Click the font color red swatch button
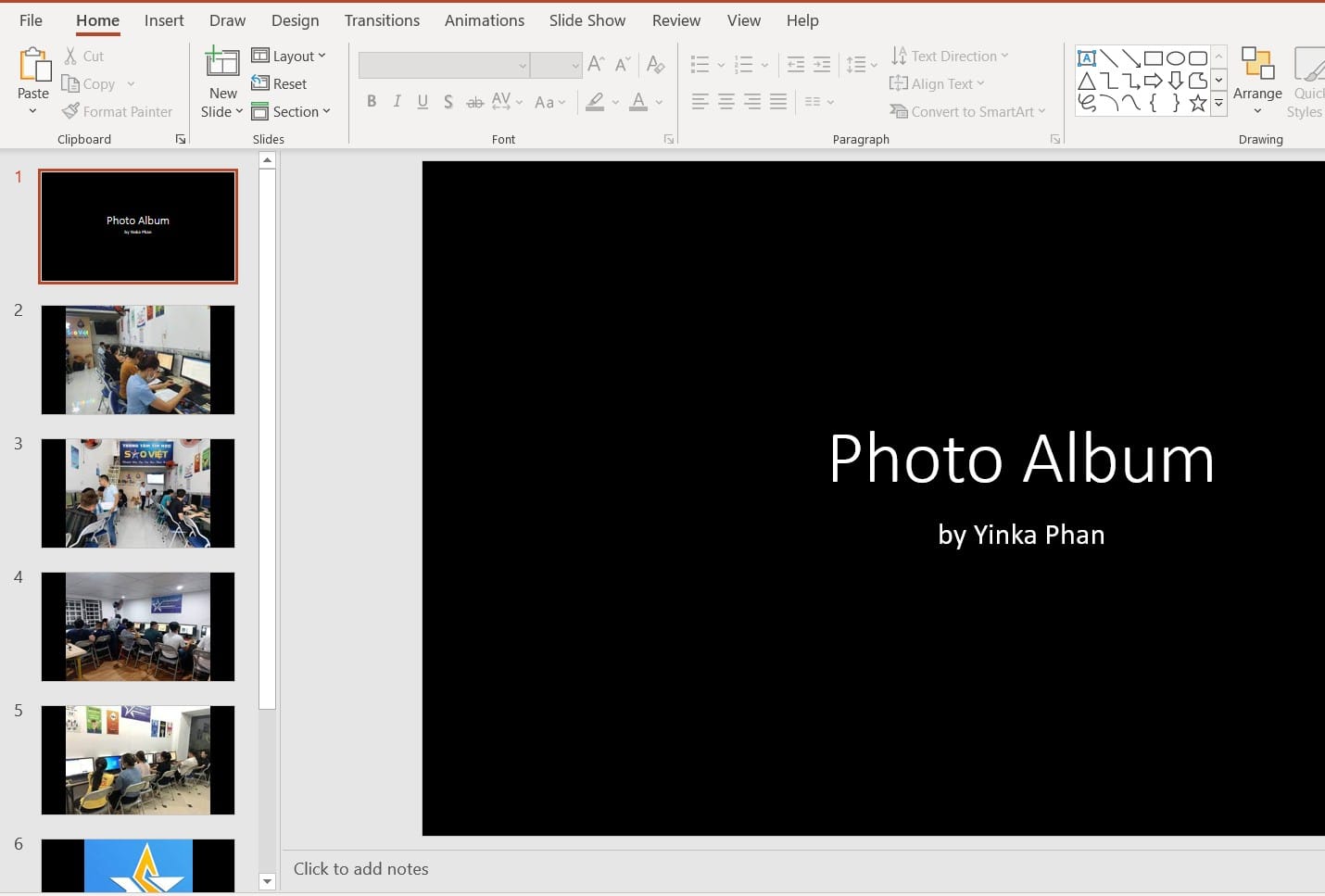This screenshot has width=1325, height=896. click(x=638, y=102)
